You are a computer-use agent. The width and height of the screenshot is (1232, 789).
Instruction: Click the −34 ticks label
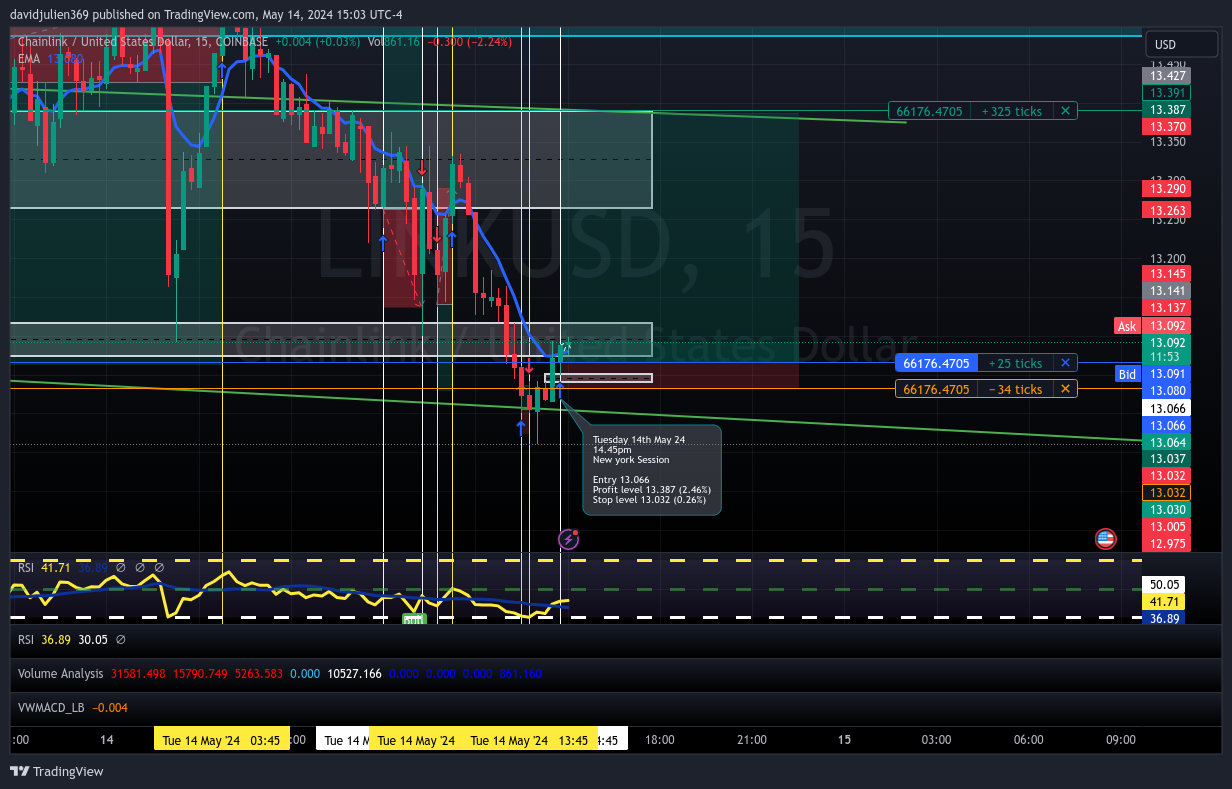pyautogui.click(x=1015, y=389)
